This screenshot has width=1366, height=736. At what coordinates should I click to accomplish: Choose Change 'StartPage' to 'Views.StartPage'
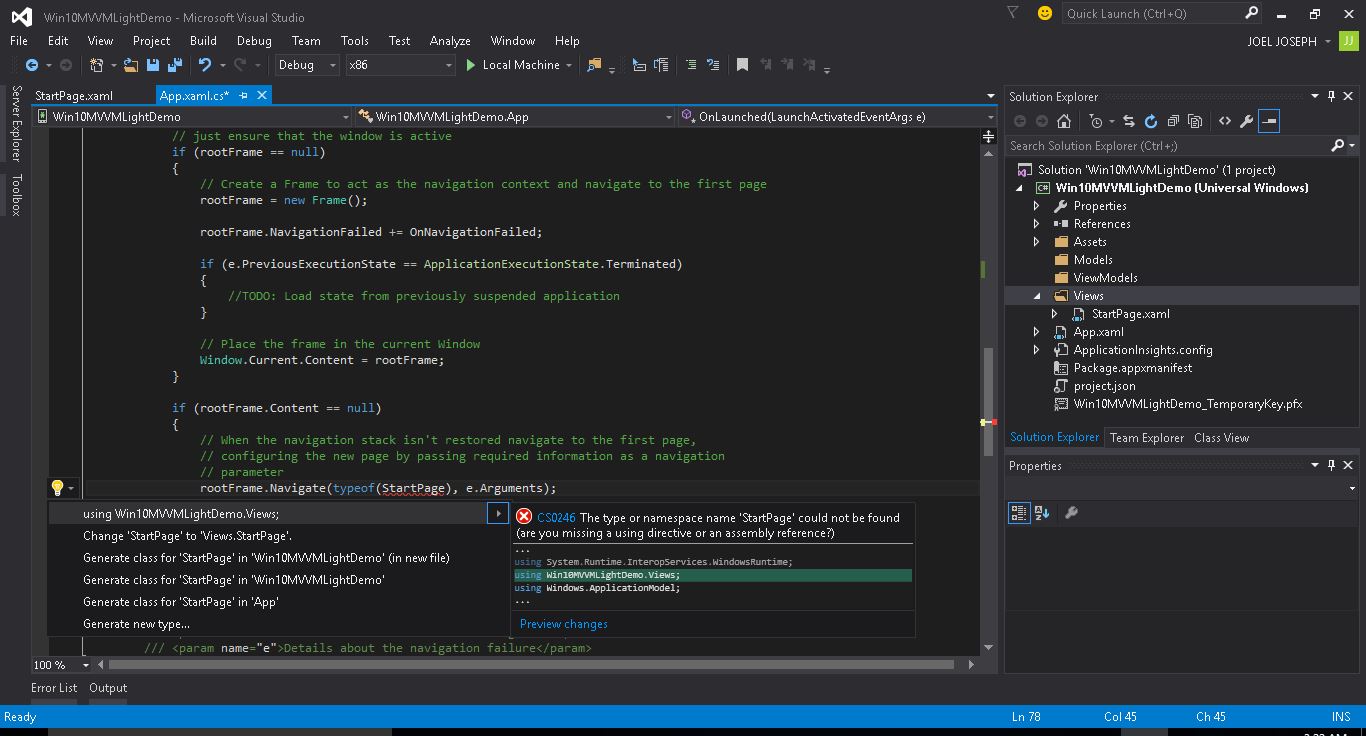[x=187, y=536]
